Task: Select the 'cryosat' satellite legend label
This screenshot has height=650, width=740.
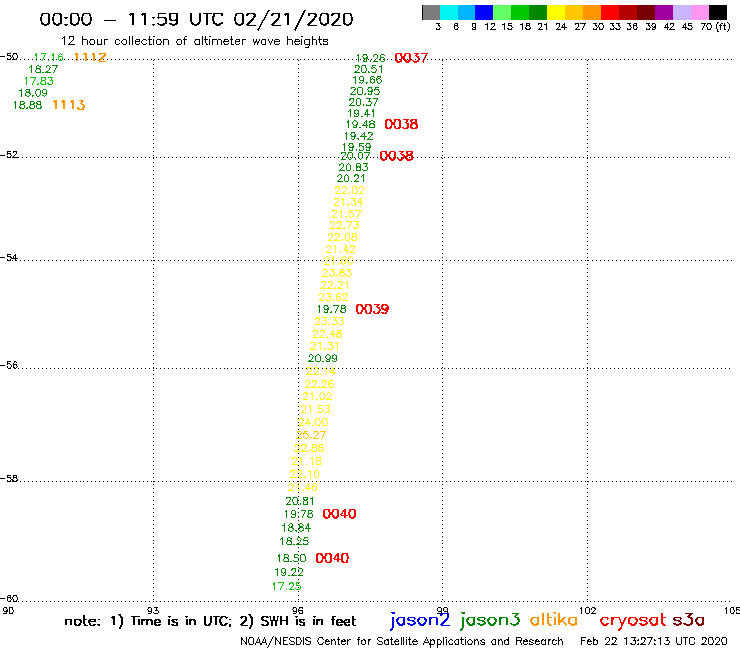Action: [633, 620]
